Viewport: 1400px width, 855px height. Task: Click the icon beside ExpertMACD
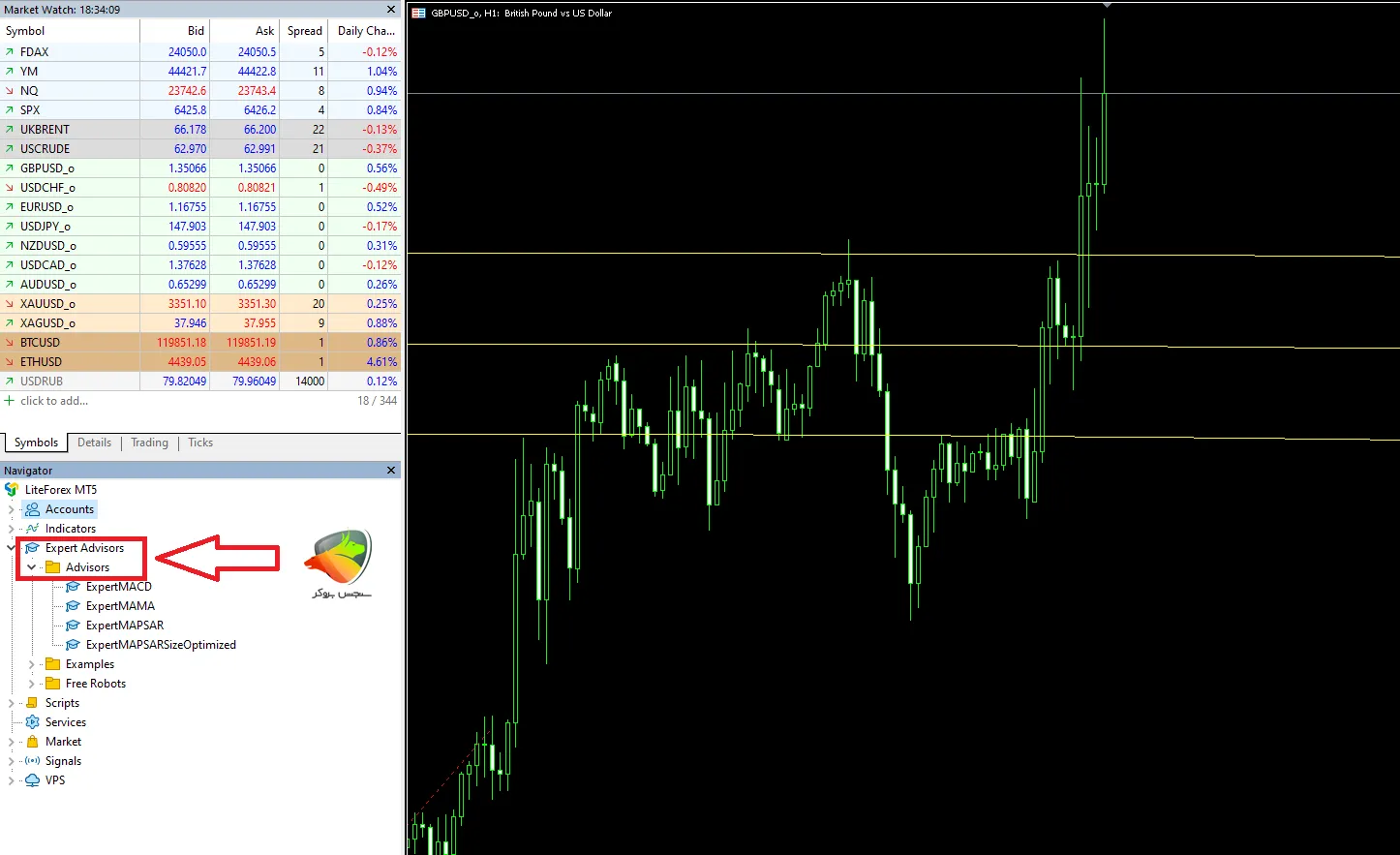pyautogui.click(x=73, y=587)
